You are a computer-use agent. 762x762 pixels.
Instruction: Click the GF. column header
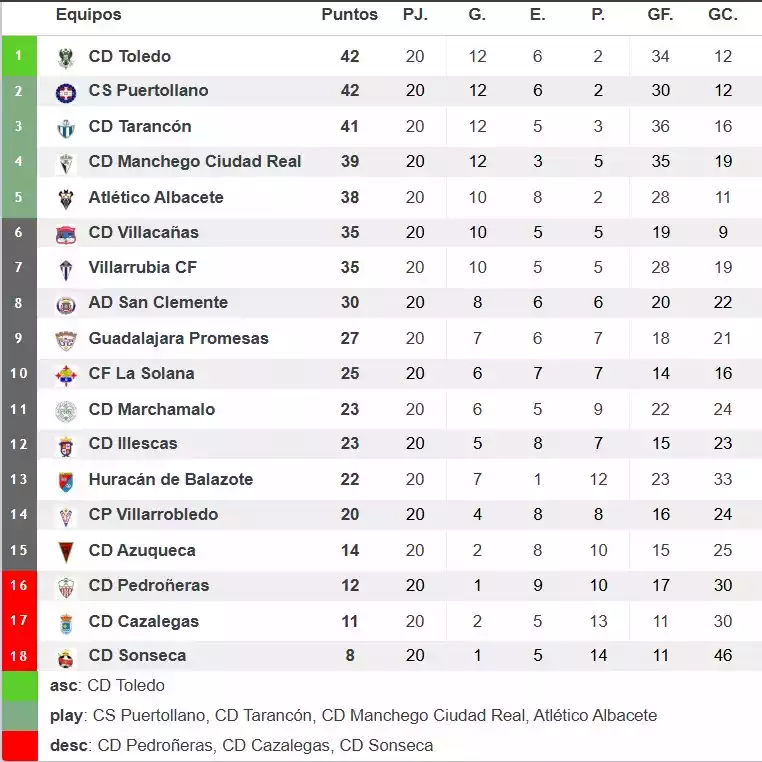pyautogui.click(x=660, y=15)
